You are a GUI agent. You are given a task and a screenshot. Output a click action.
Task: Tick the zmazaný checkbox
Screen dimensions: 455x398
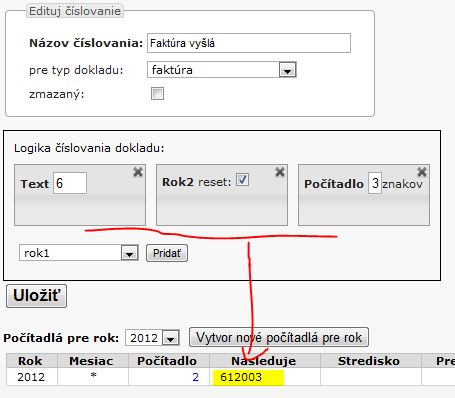click(157, 94)
